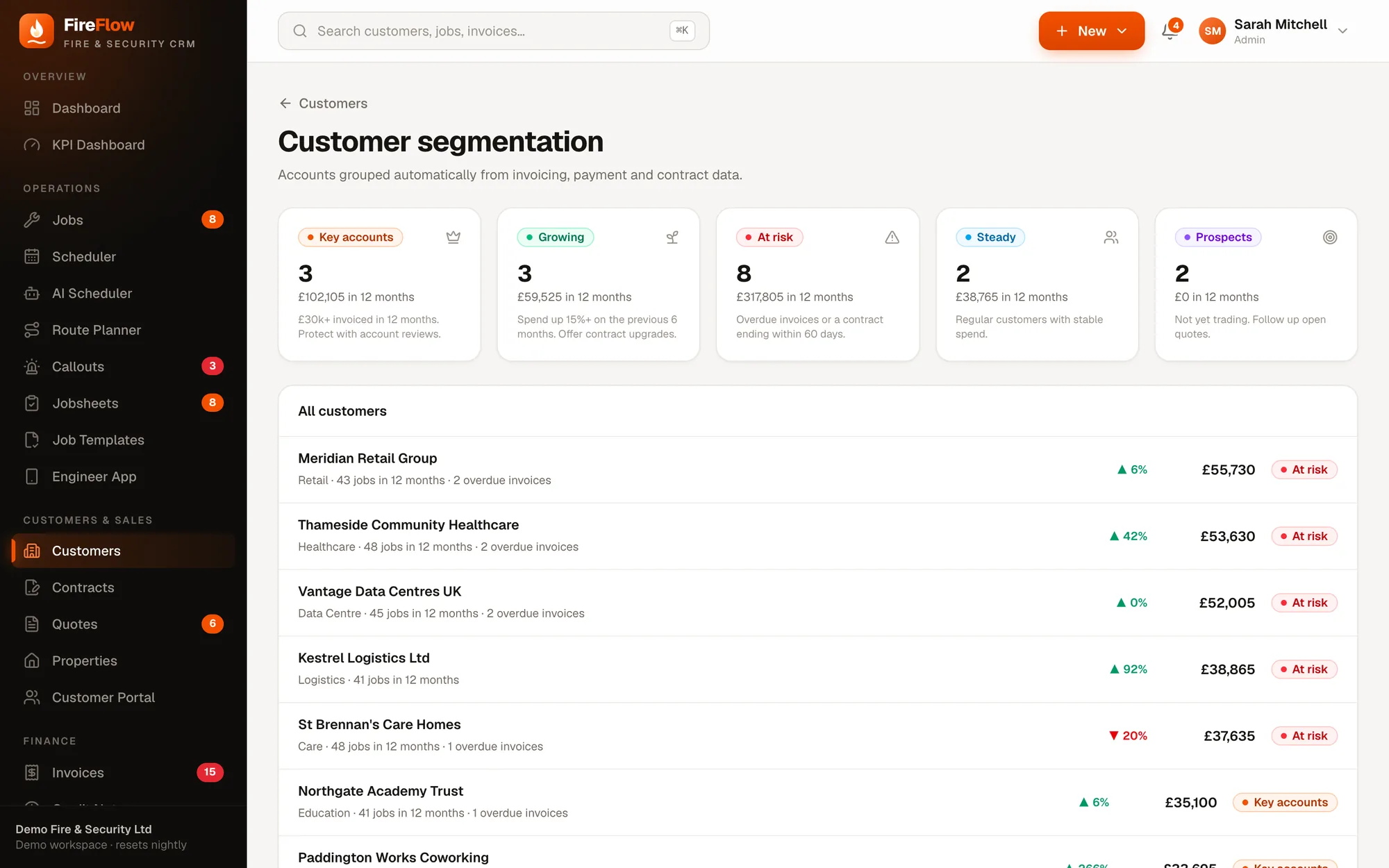Screen dimensions: 1389x868
Task: Open St Brennan's Care Homes row
Action: 817,736
